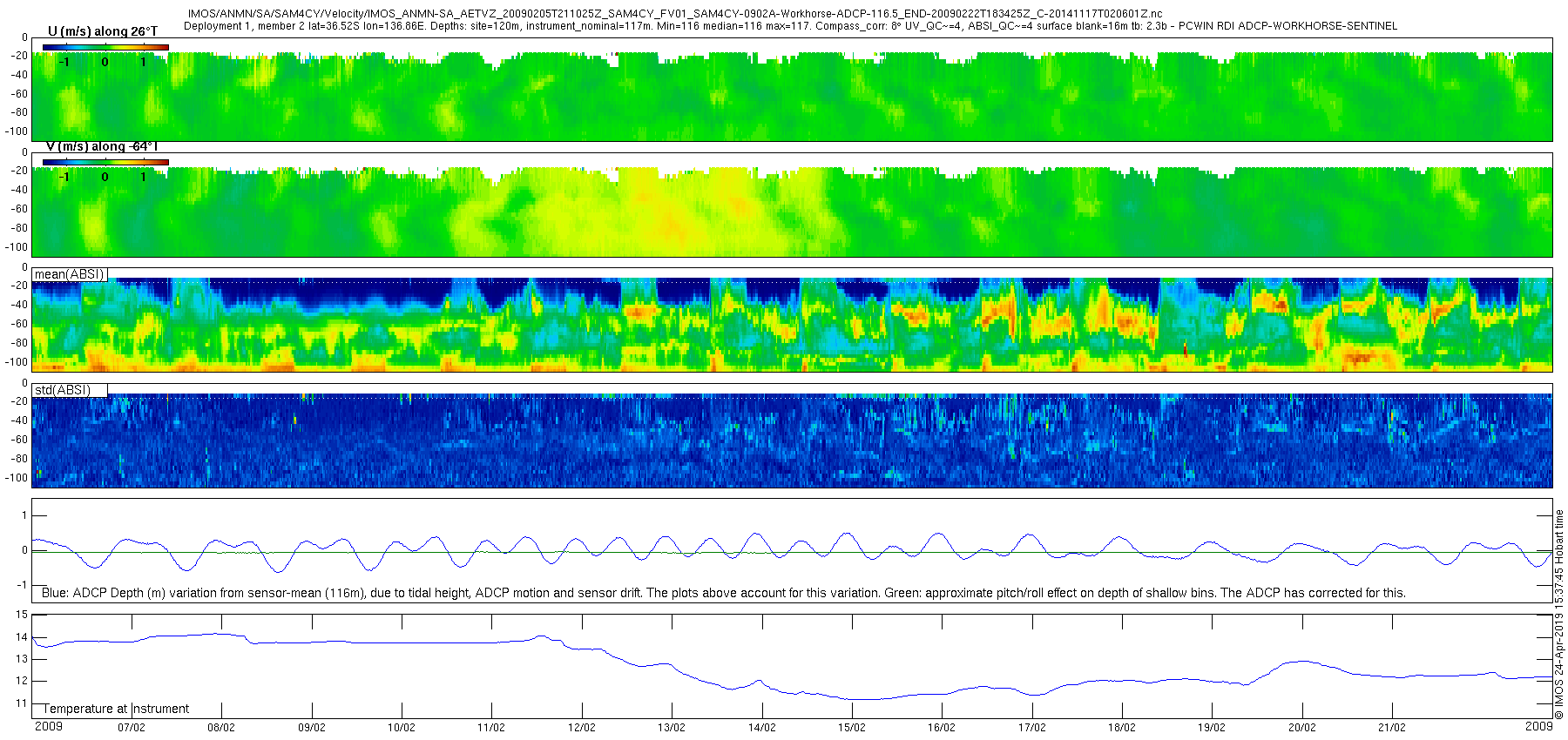Click the -80 depth tick of the V panel
This screenshot has height=740, width=1568.
[x=18, y=228]
